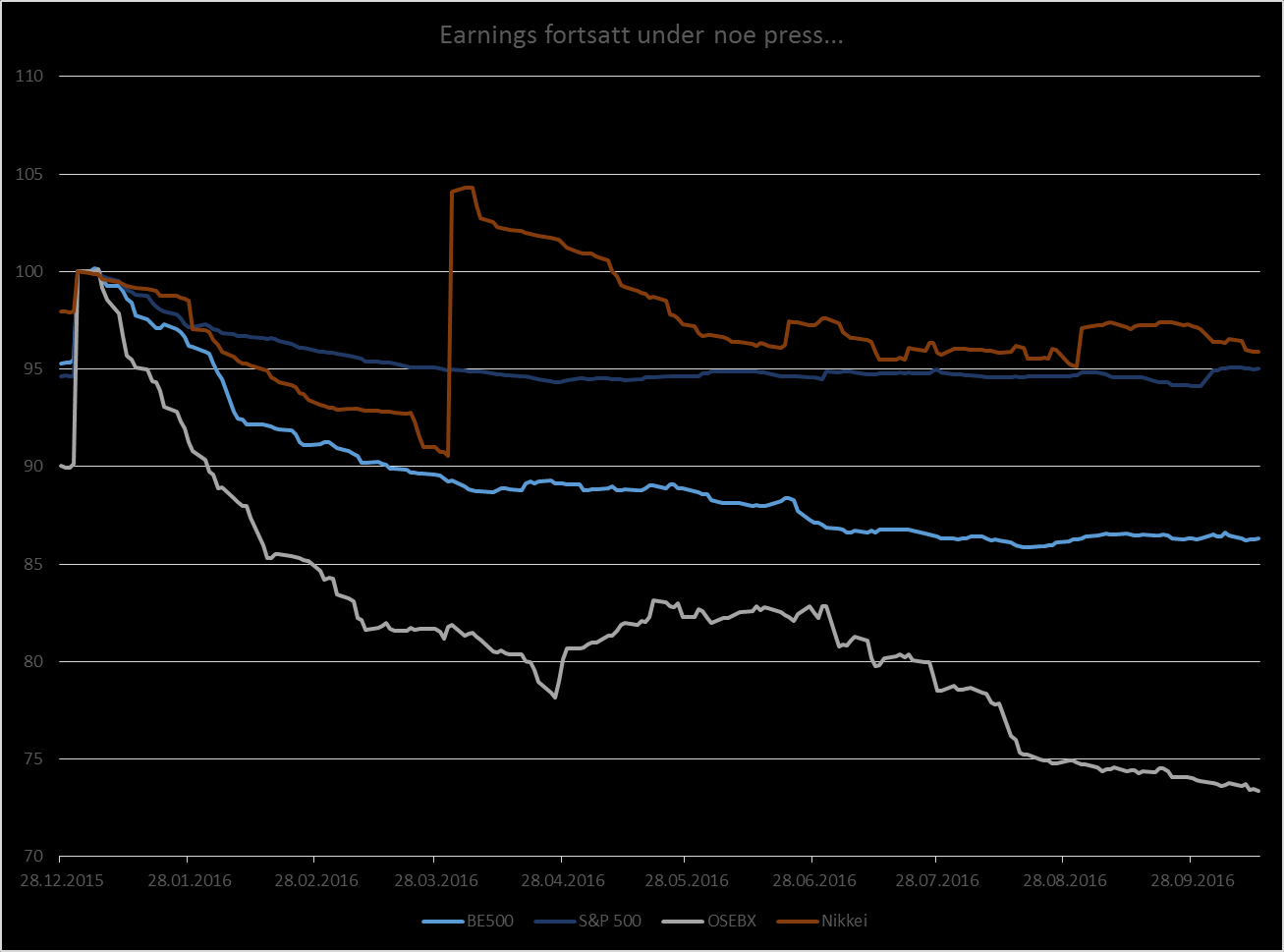
Task: Click the x-axis date 28.05.2016
Action: coord(685,879)
